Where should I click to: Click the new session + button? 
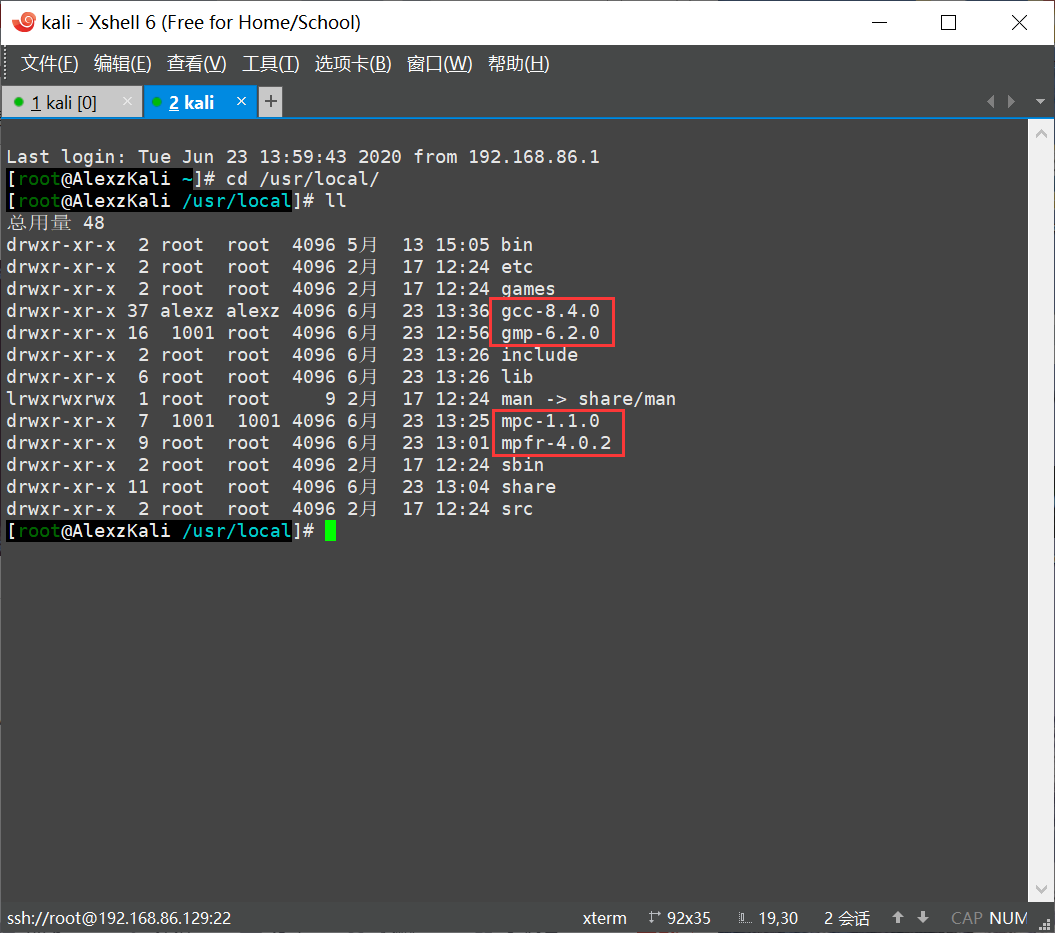[x=270, y=101]
